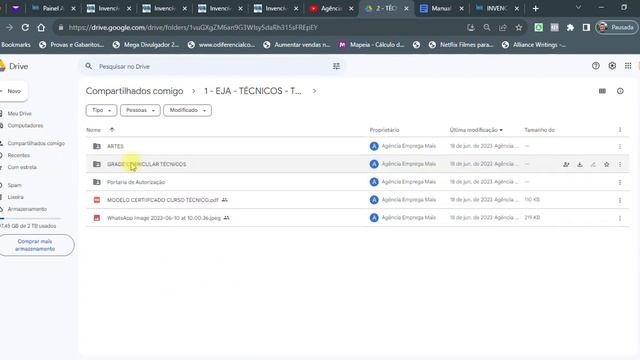Open Com estrela in sidebar

point(22,167)
